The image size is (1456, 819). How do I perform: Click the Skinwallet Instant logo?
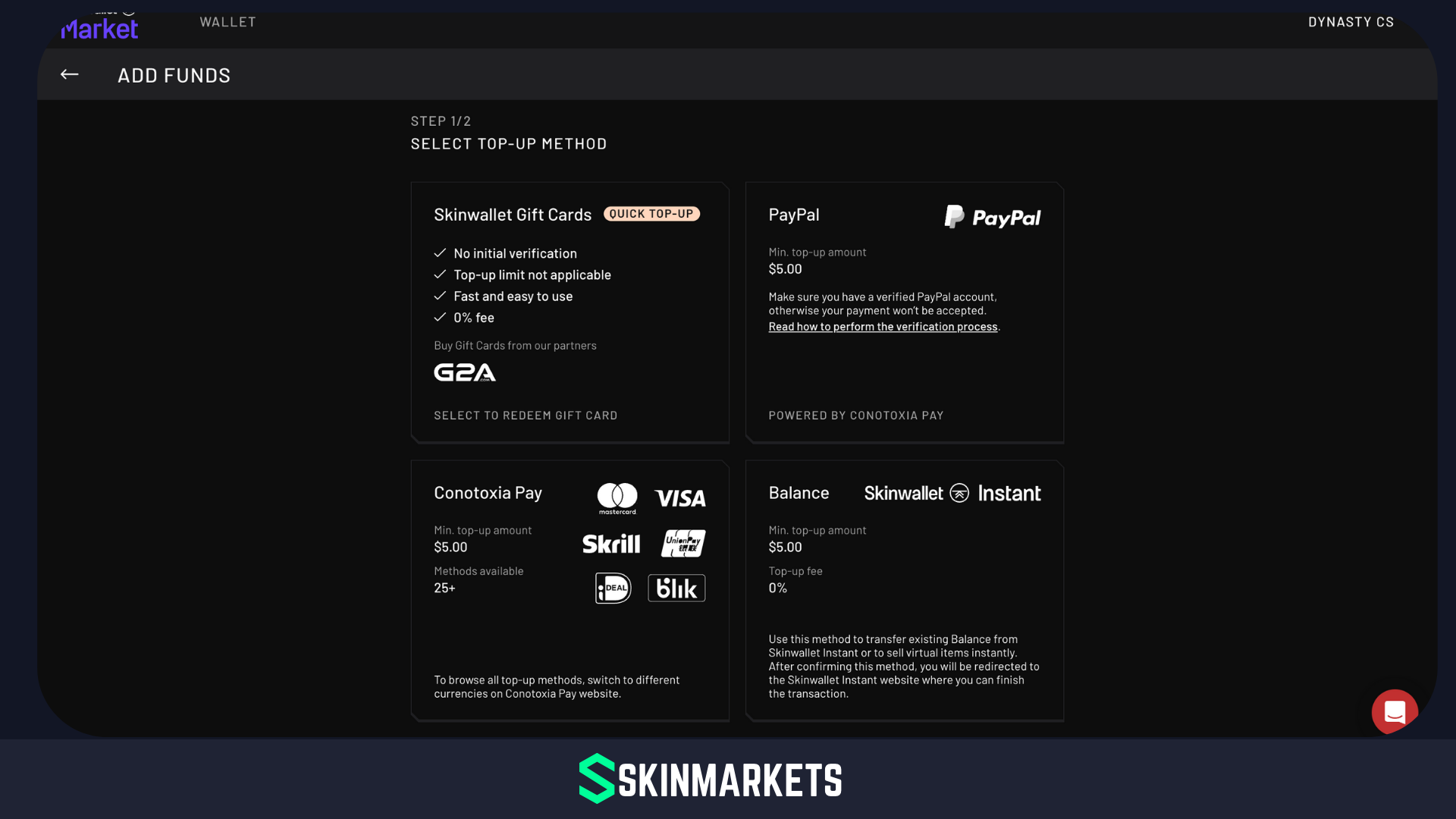952,493
